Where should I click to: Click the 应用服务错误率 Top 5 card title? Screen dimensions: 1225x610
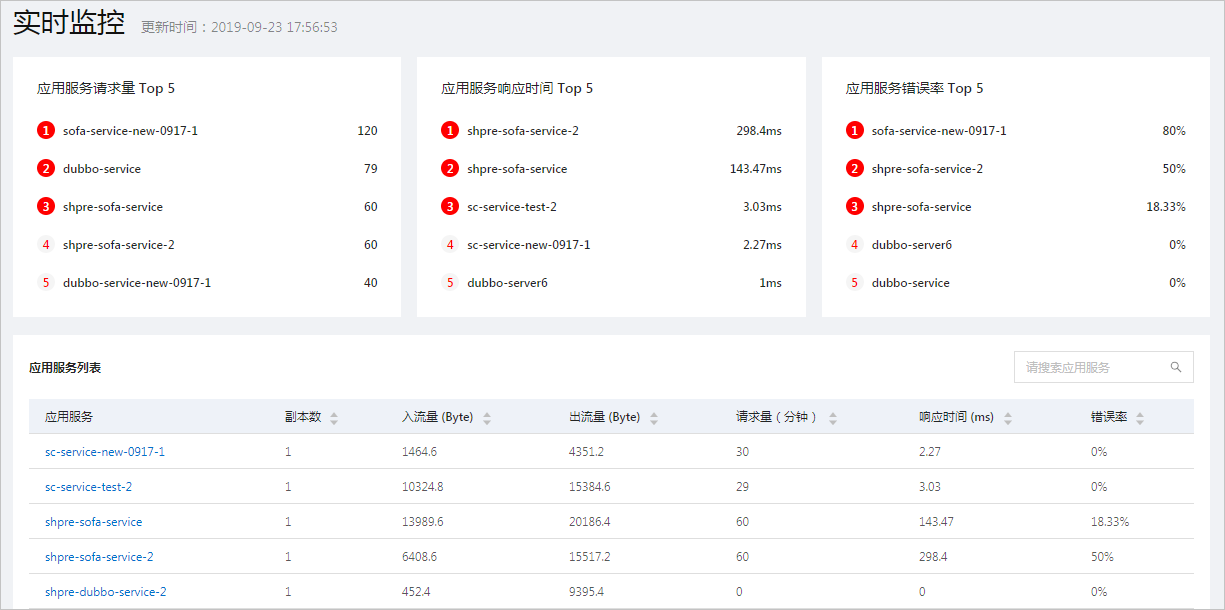tap(915, 88)
